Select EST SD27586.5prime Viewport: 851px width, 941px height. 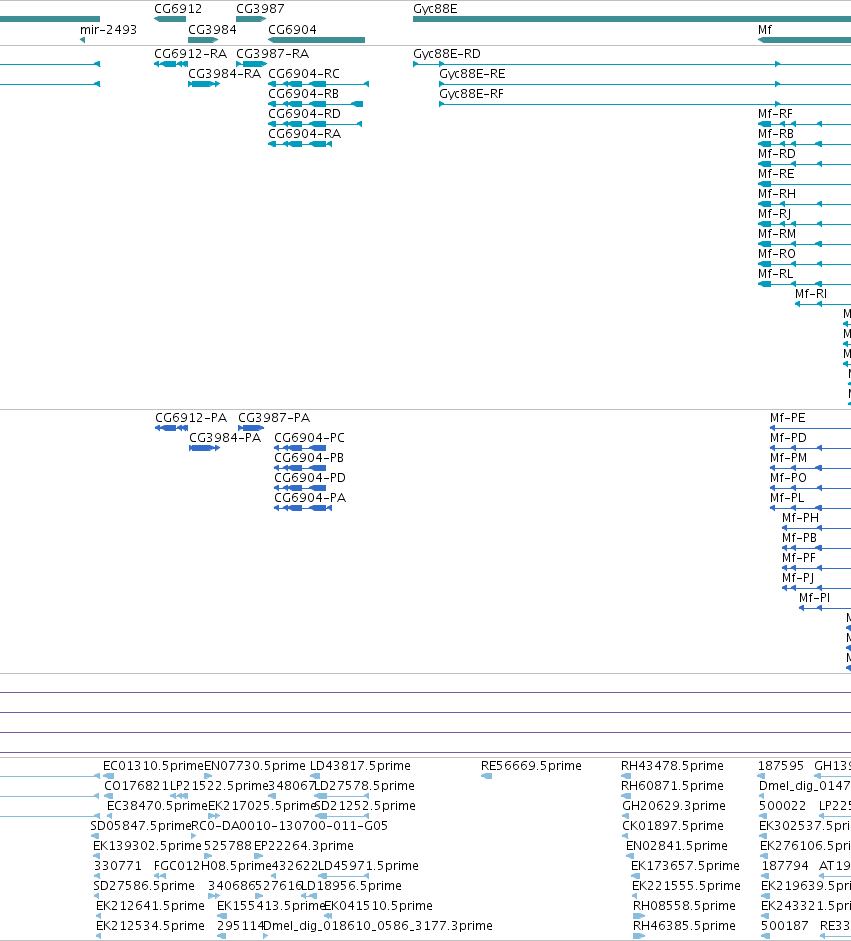click(144, 886)
